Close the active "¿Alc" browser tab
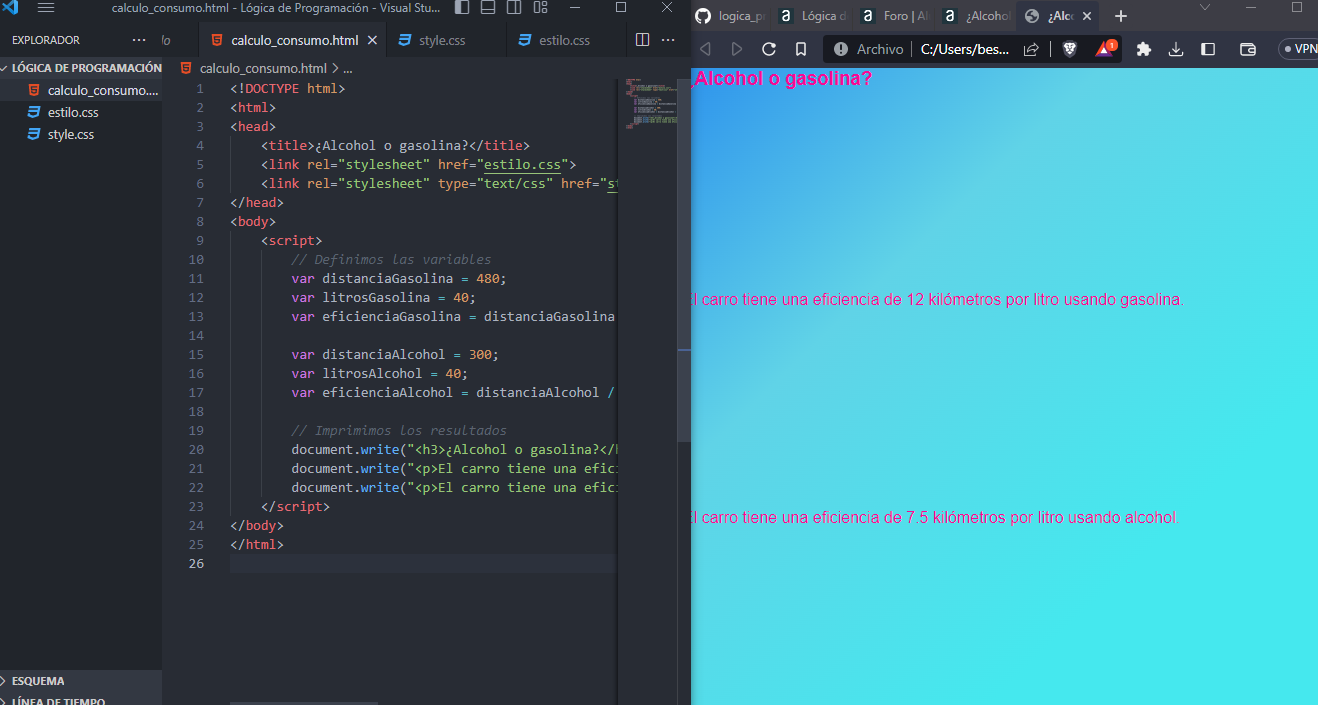 tap(1087, 16)
